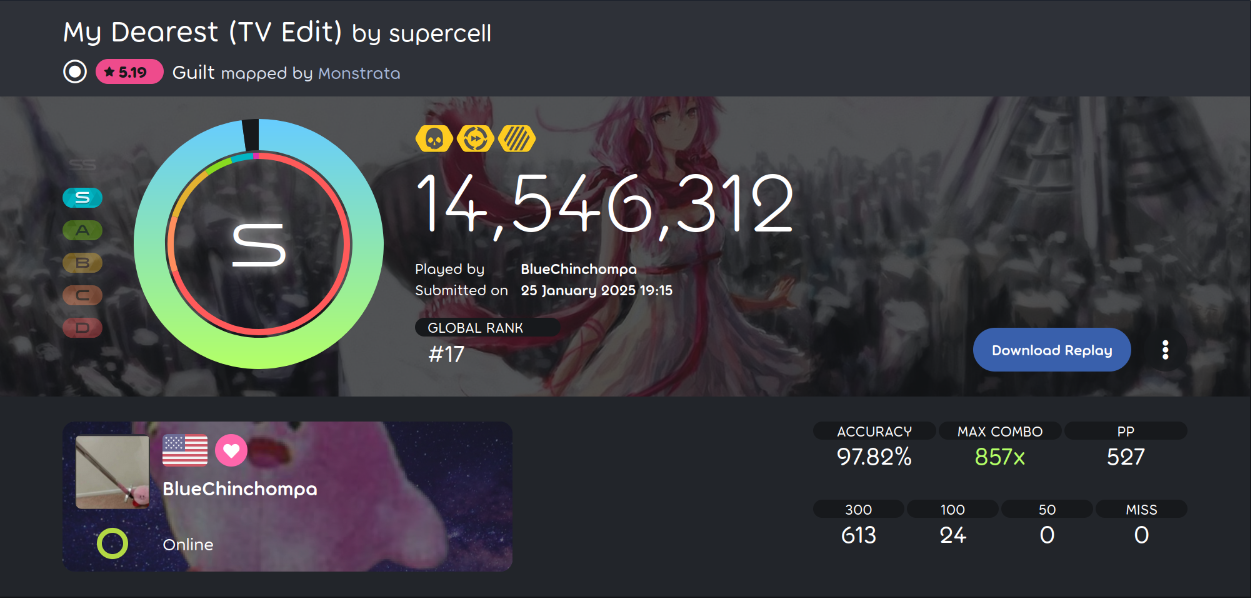Click BlueChinchompa next to Played by

click(x=579, y=269)
